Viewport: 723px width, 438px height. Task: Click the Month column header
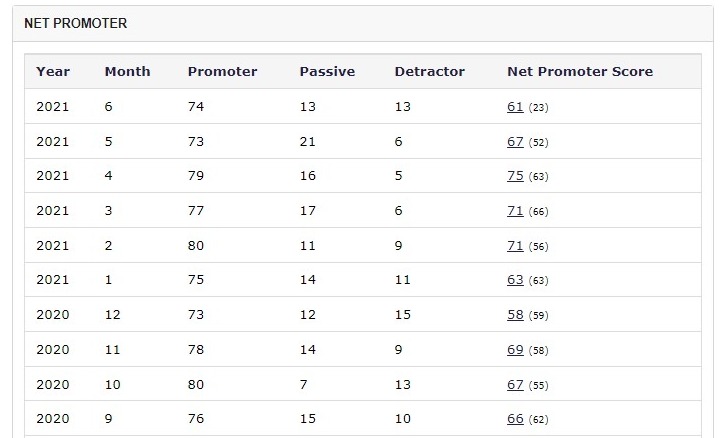click(128, 71)
